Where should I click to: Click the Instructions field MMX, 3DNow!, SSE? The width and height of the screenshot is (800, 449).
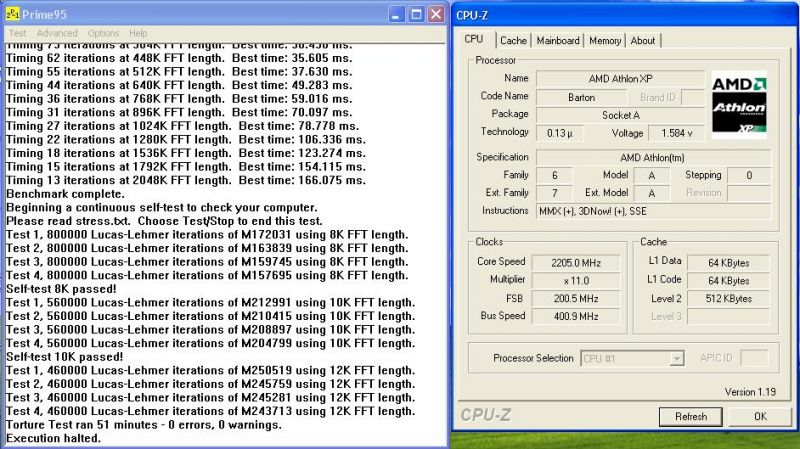653,211
